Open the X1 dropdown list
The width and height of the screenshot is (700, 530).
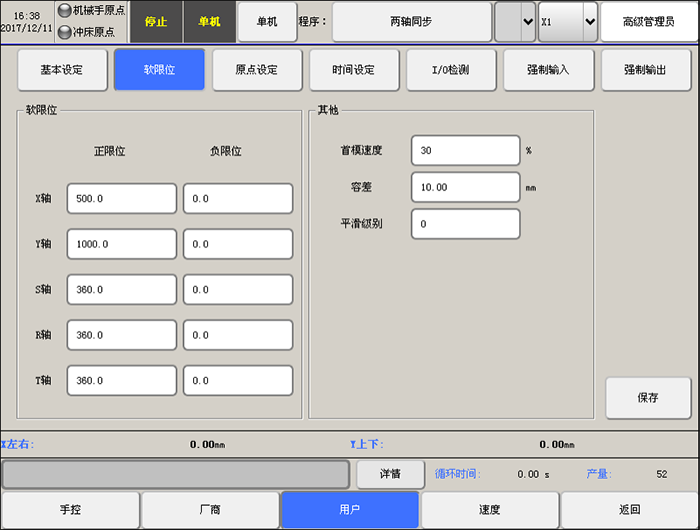tap(567, 21)
